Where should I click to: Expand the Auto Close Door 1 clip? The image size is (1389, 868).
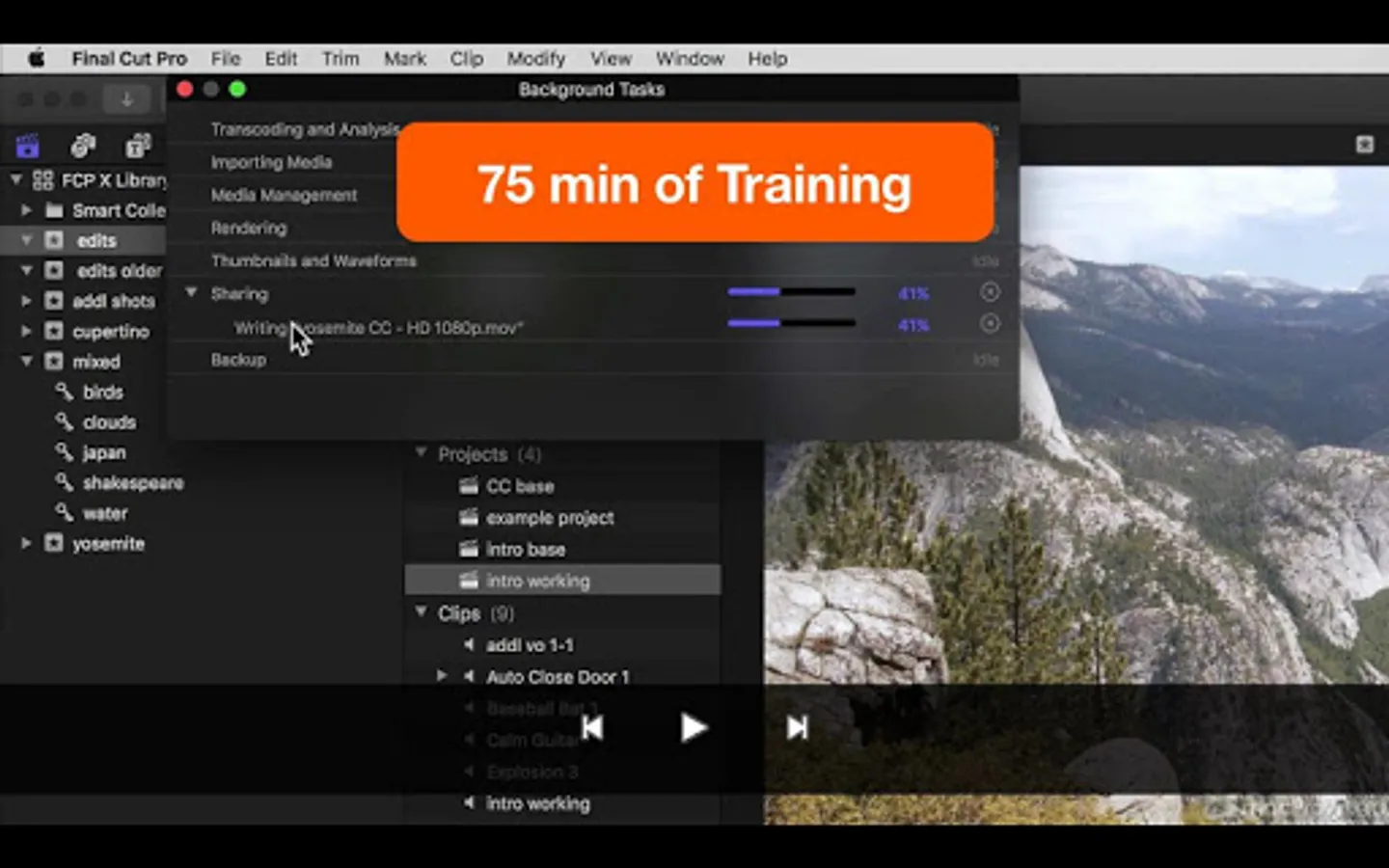click(x=442, y=676)
